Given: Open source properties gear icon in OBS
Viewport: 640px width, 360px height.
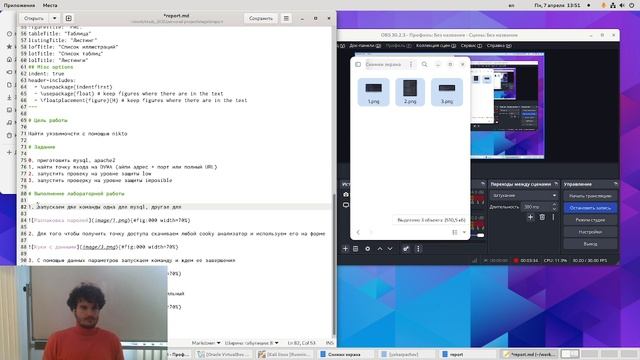Looking at the screenshot, I should coord(367,249).
